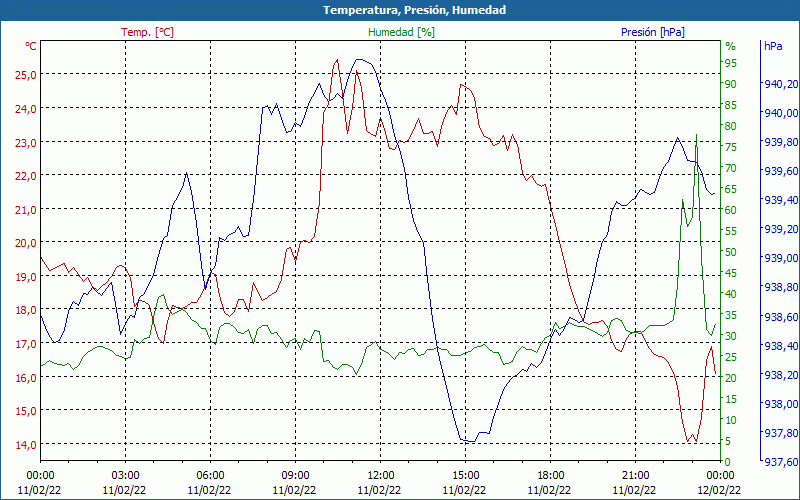Click the "12/02/22" date label
The image size is (800, 500).
719,490
